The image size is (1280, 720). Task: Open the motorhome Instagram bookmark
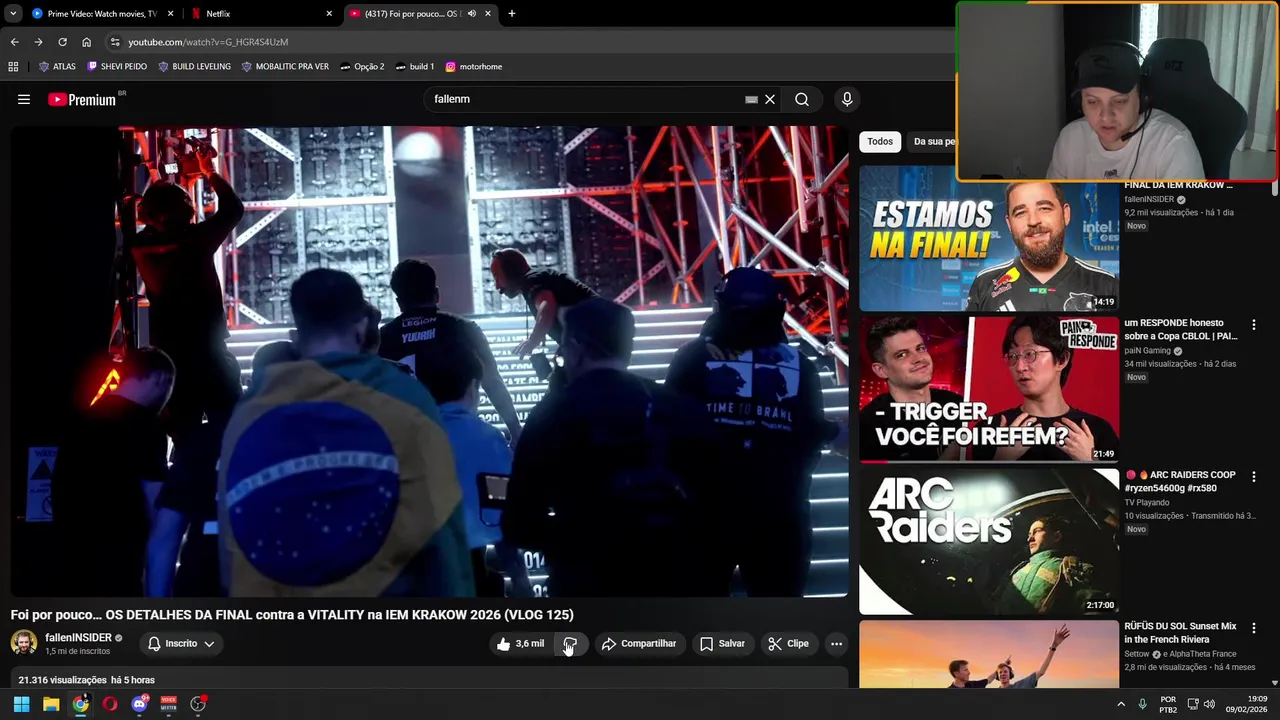click(473, 67)
